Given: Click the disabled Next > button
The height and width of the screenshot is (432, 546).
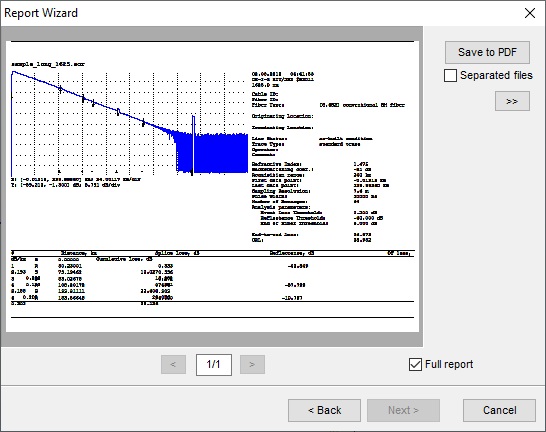Looking at the screenshot, I should 403,410.
